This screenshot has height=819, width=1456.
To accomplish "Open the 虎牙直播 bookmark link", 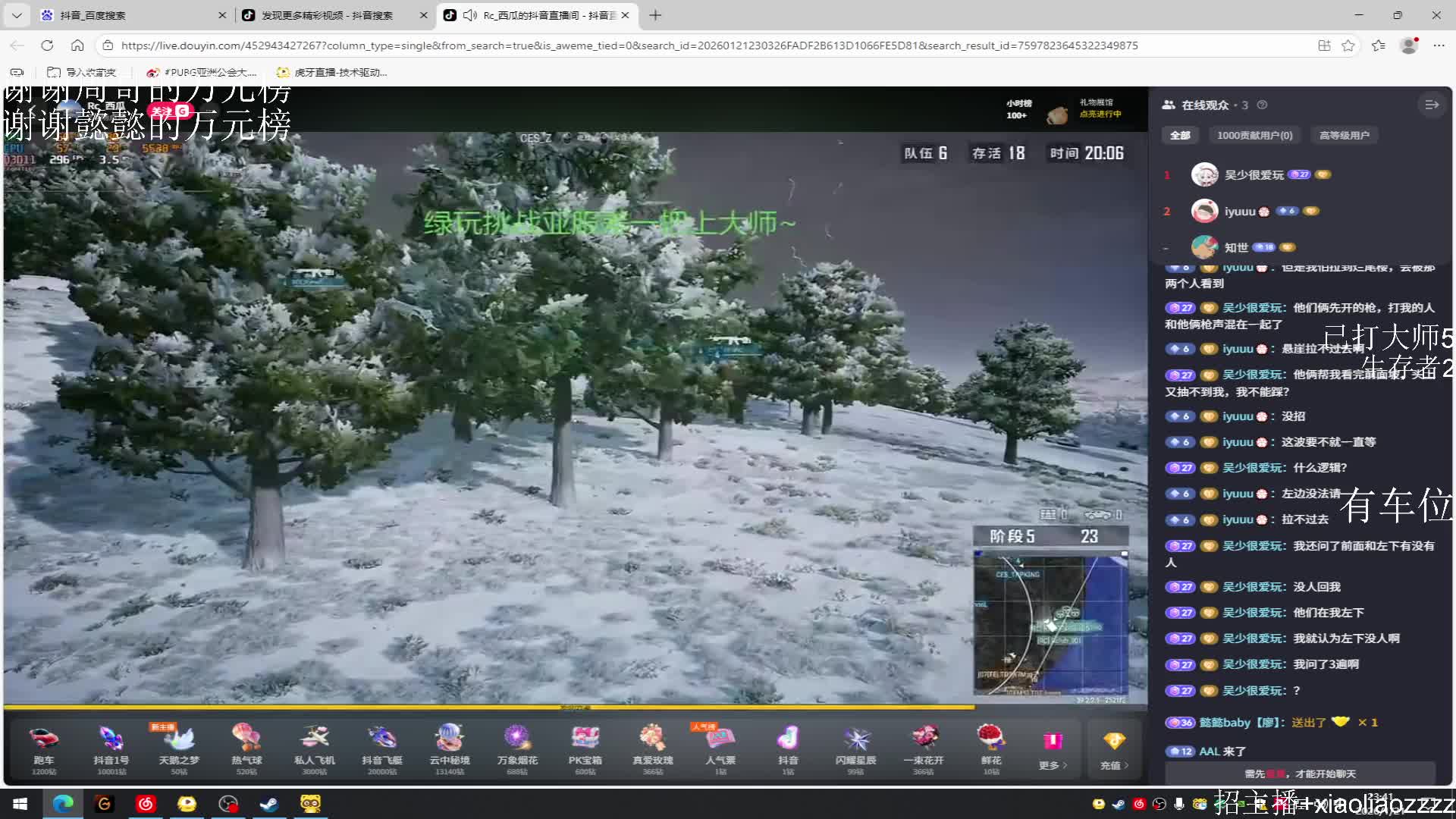I will coord(332,73).
